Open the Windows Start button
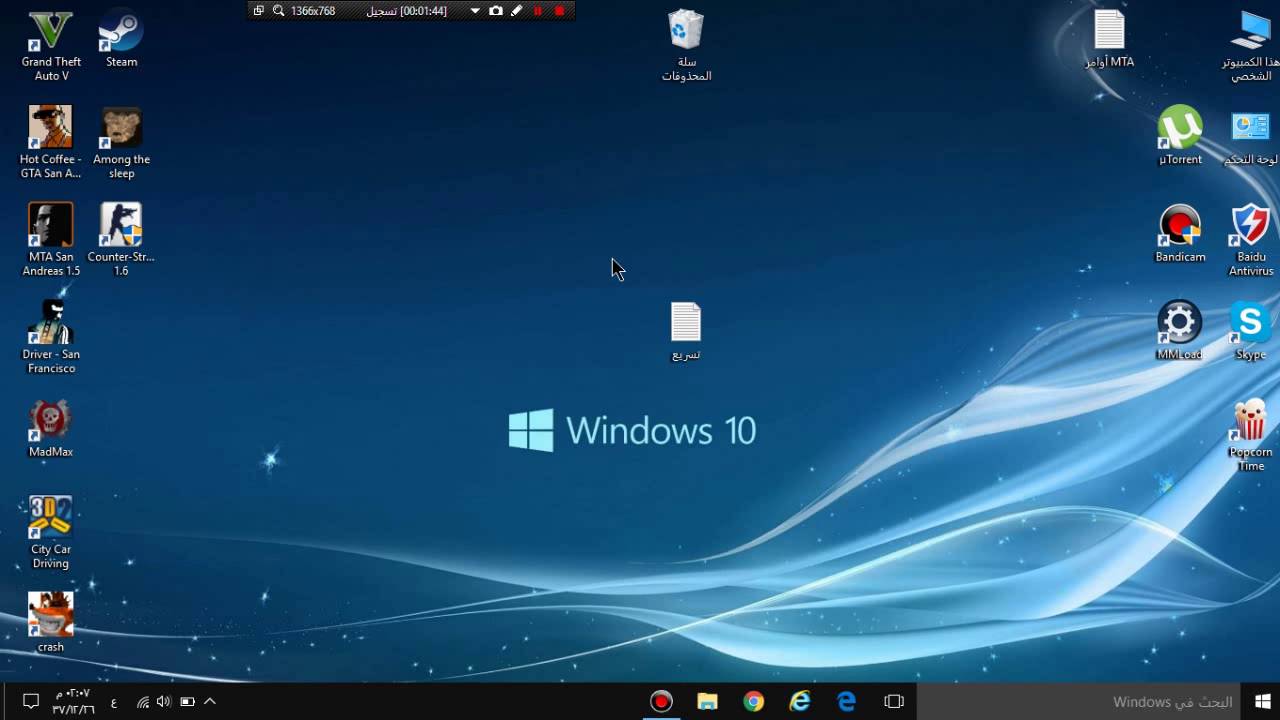Screen dimensions: 1280x720 tap(1262, 702)
